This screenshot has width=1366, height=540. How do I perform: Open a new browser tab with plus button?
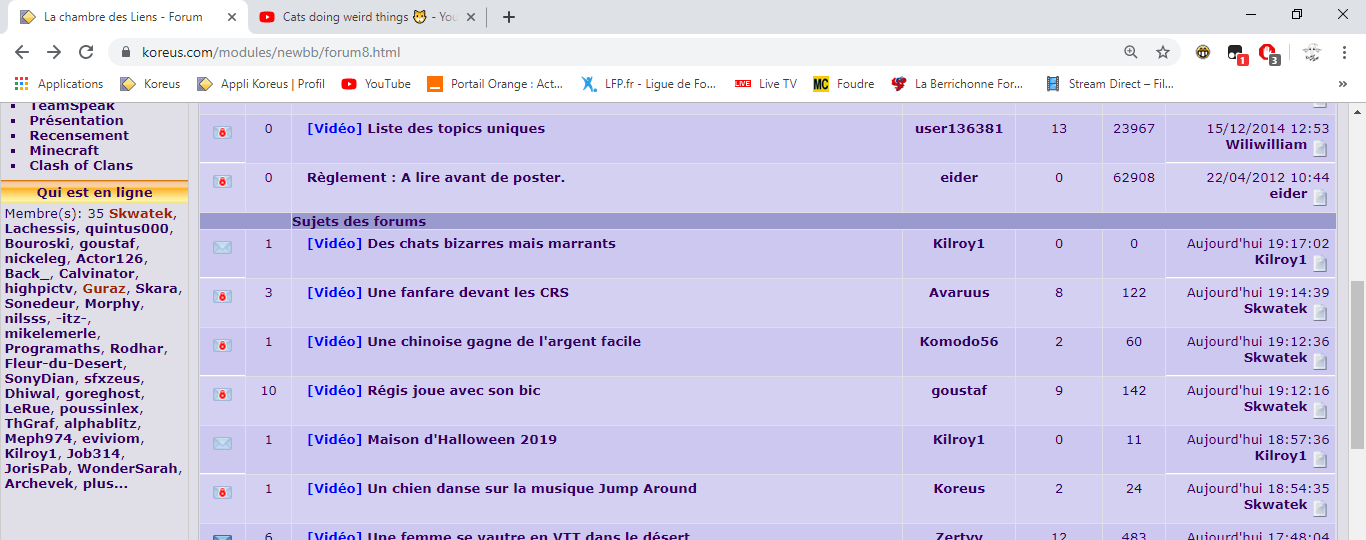coord(509,17)
